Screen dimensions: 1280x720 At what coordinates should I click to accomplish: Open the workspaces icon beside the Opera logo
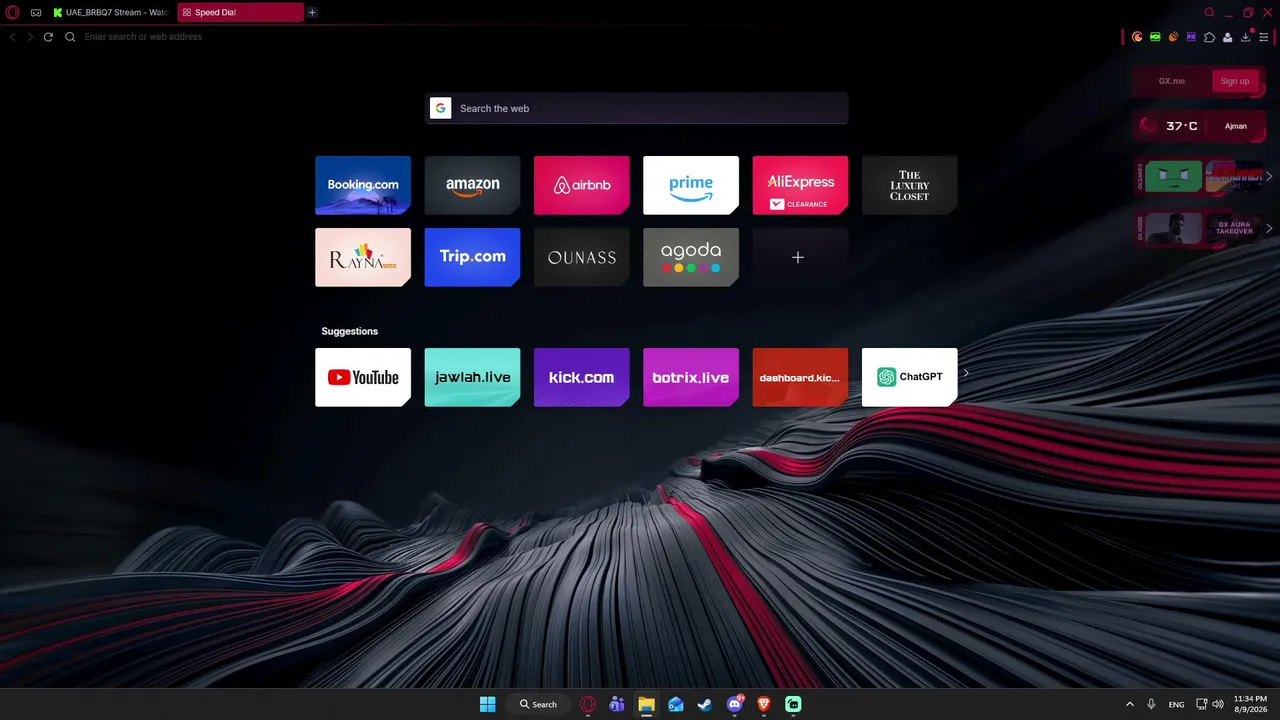(36, 13)
